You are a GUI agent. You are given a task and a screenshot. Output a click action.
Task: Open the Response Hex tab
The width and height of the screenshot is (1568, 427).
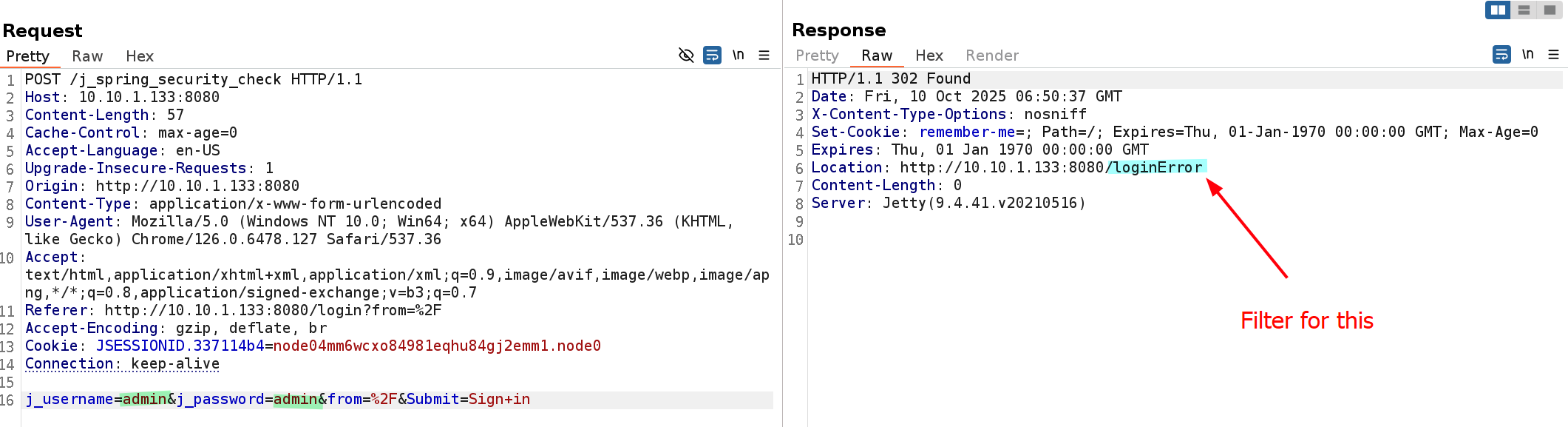[x=929, y=56]
